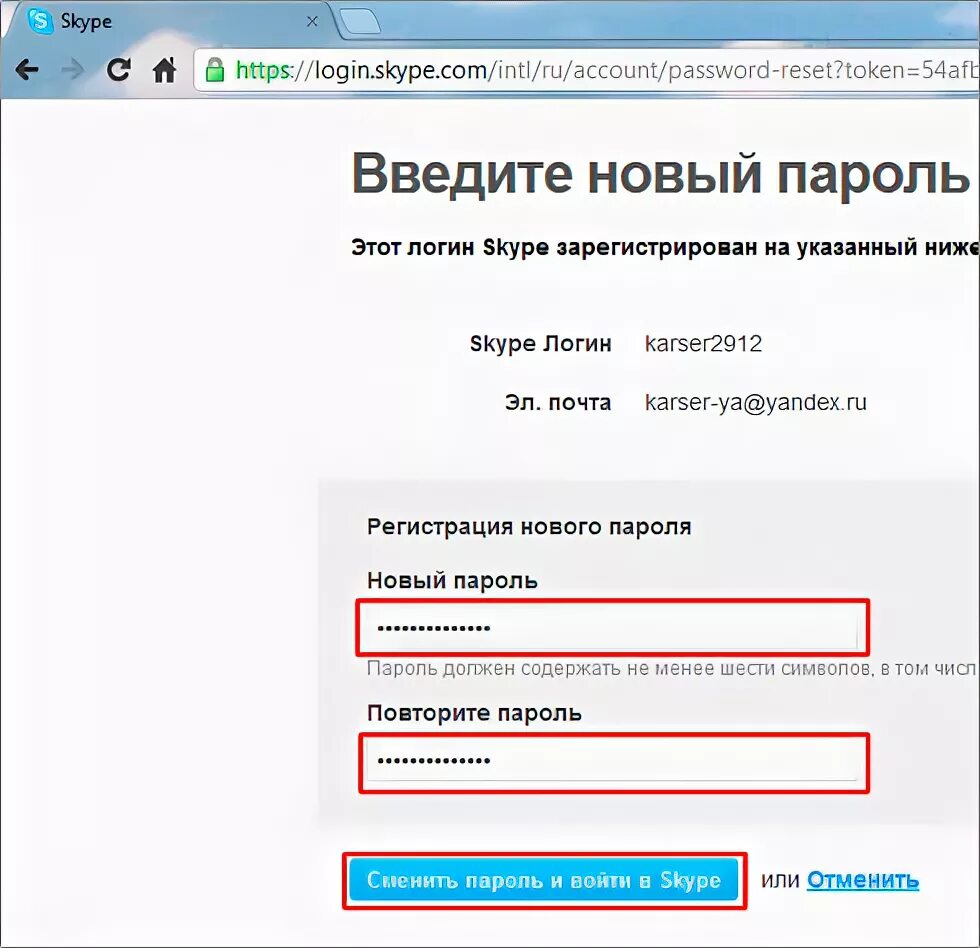Click the Отменить link
980x948 pixels.
[x=862, y=880]
